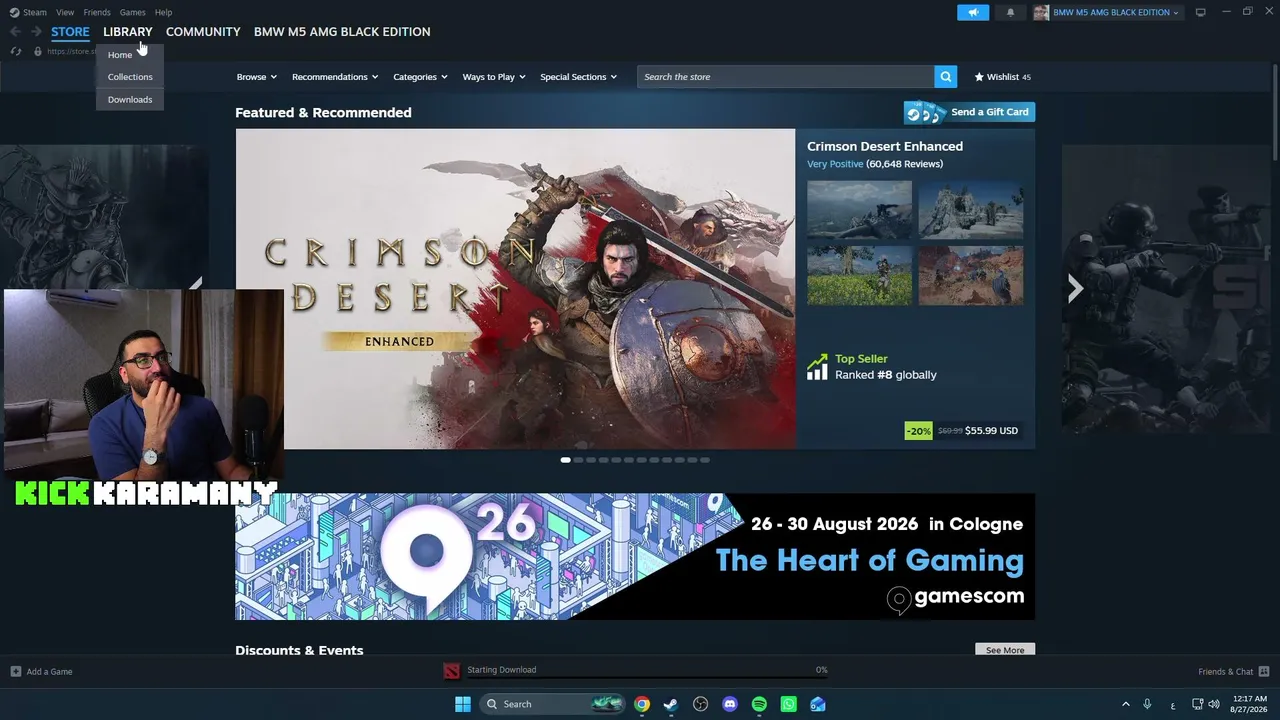The image size is (1280, 720).
Task: Click the Add a Game label
Action: click(49, 672)
